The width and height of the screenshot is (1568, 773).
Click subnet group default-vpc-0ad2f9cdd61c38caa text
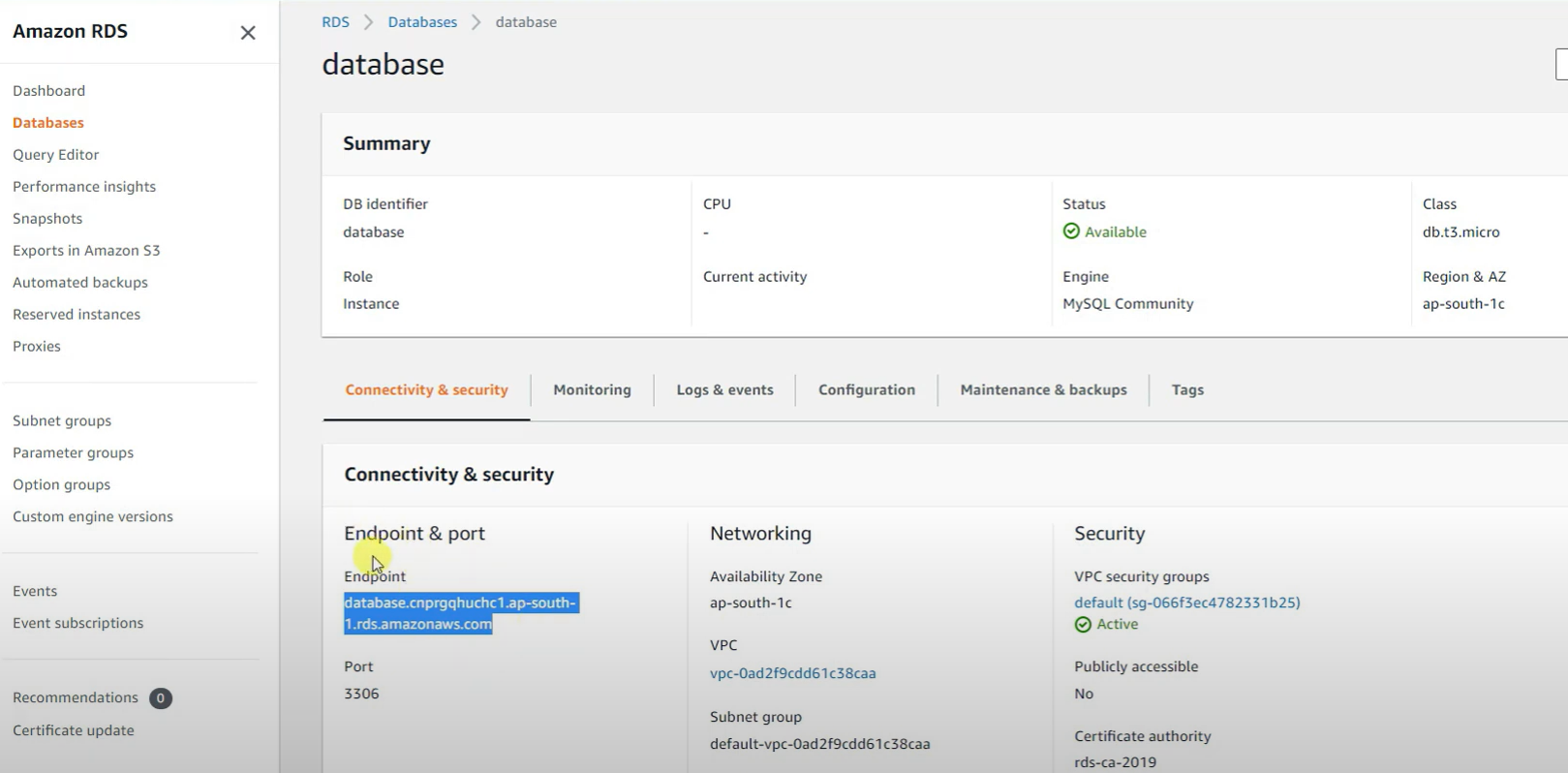(x=819, y=745)
